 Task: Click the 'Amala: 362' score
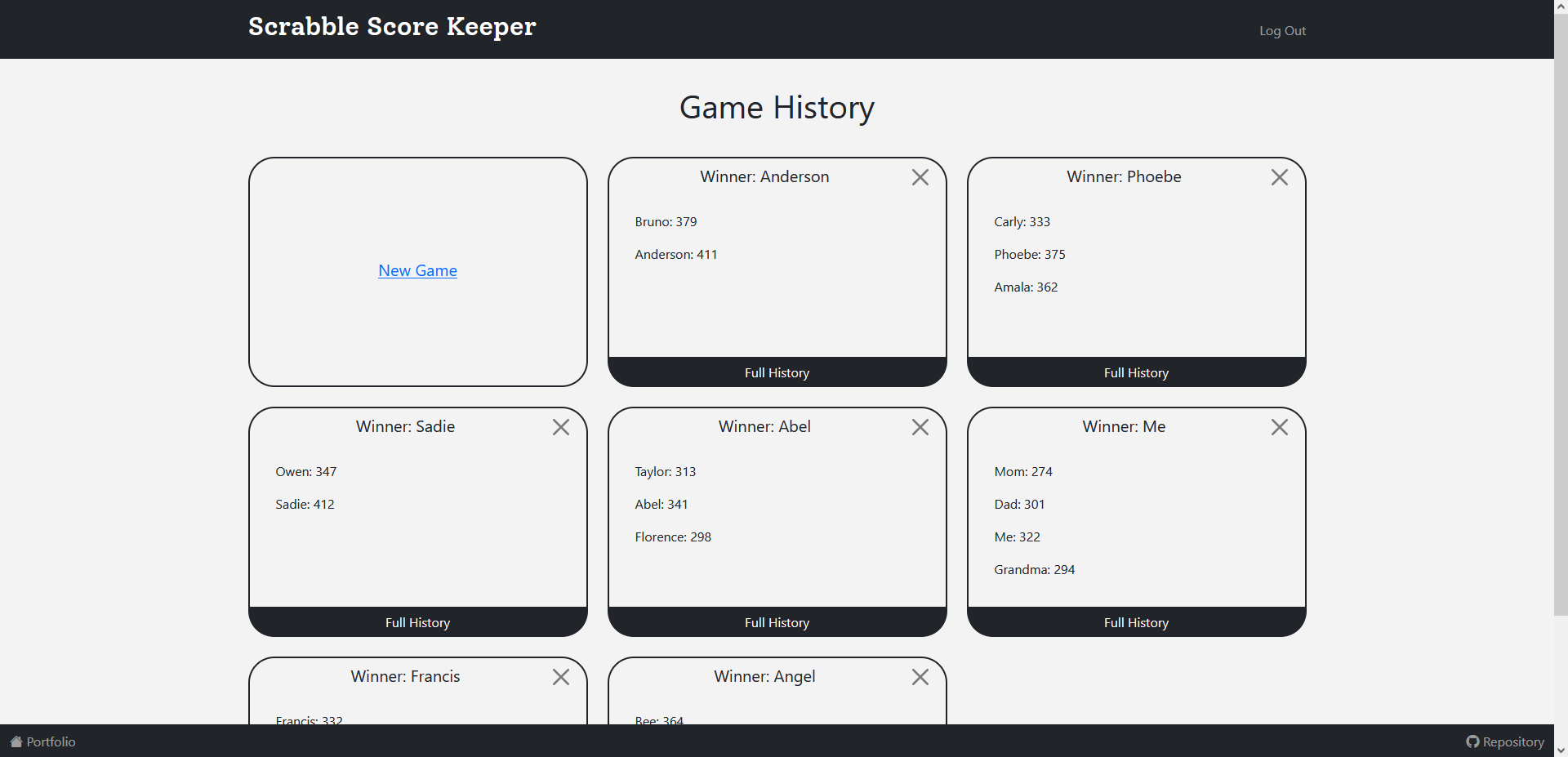(1026, 287)
